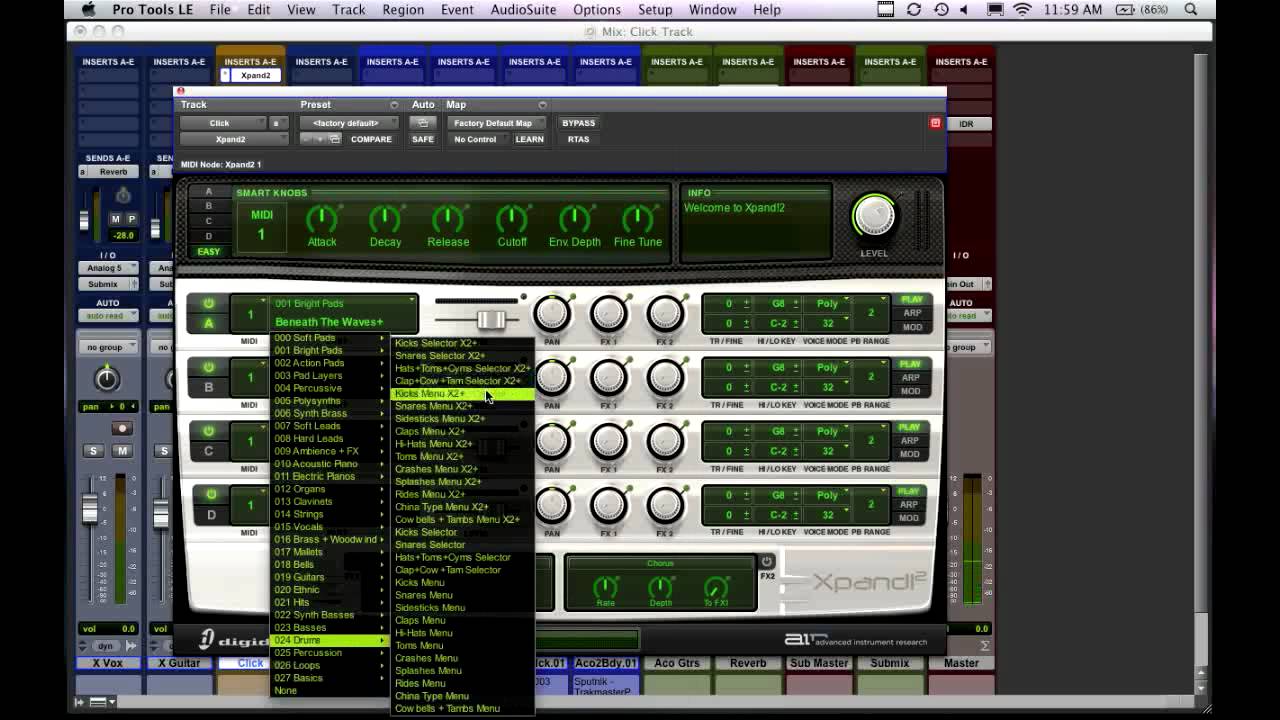1280x720 pixels.
Task: Click part A level fader handle
Action: (x=491, y=320)
